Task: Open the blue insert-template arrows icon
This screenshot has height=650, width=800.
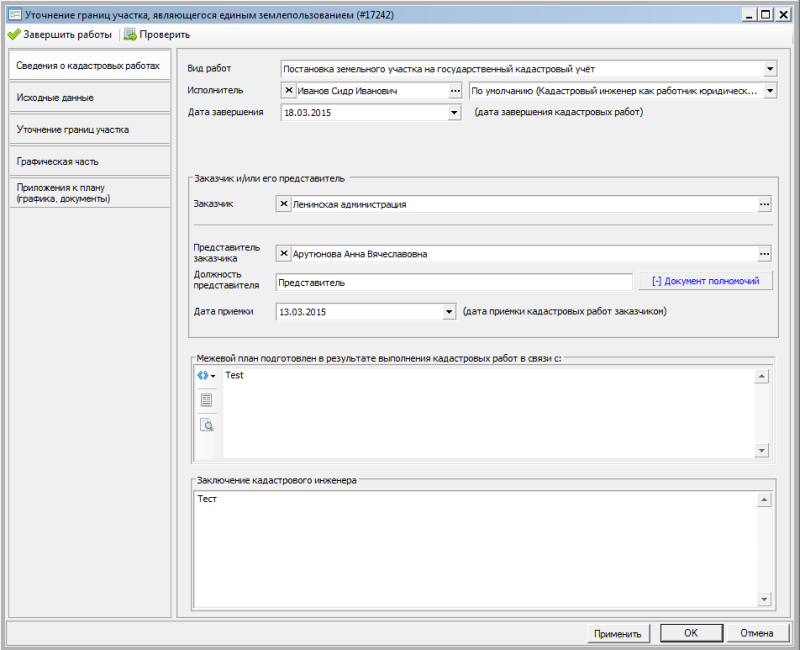Action: point(204,376)
